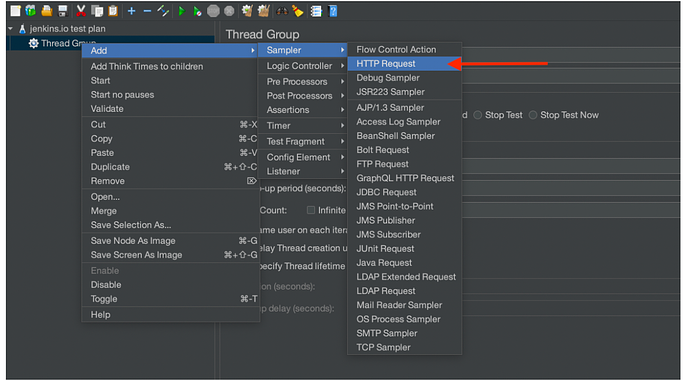Screen dimensions: 684x381
Task: Choose Flow Control Action sampler
Action: (404, 50)
